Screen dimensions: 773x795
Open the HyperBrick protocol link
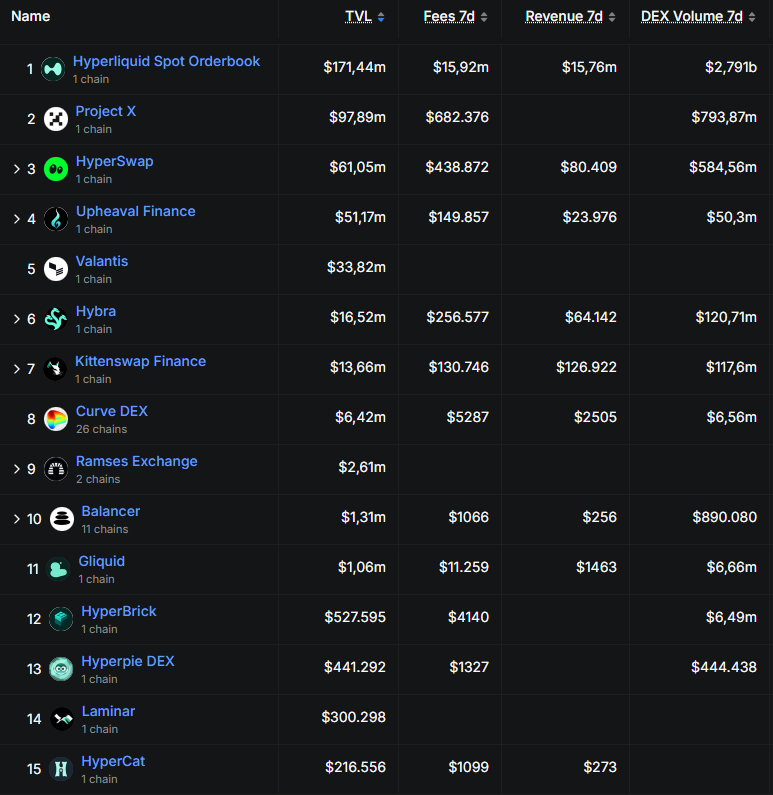click(x=119, y=611)
